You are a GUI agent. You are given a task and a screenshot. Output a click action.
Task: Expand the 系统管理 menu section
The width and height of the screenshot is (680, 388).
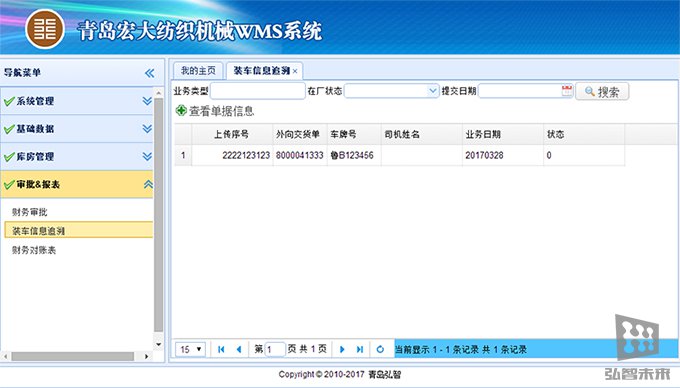(x=147, y=101)
